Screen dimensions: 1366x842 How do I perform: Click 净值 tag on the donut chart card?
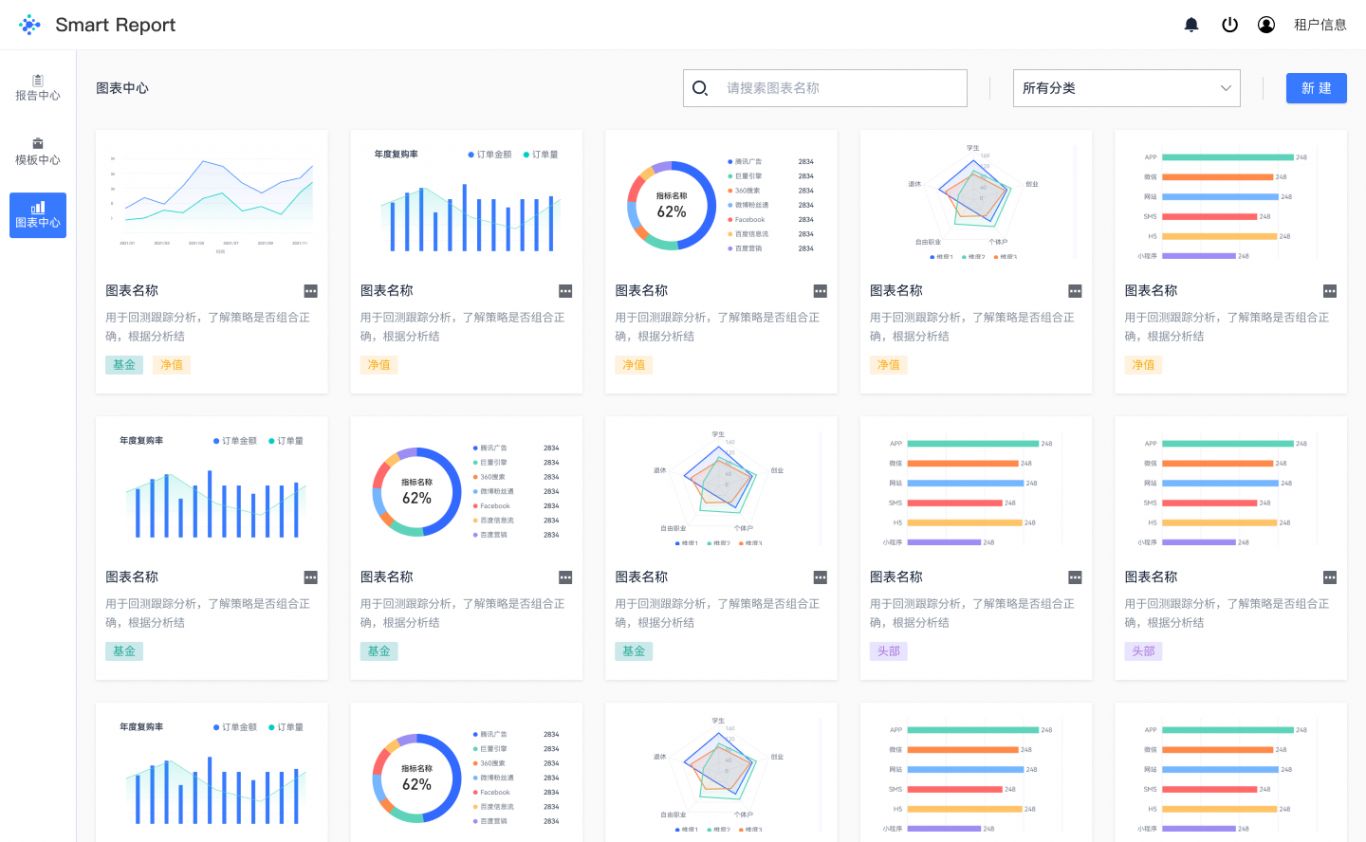coord(634,365)
